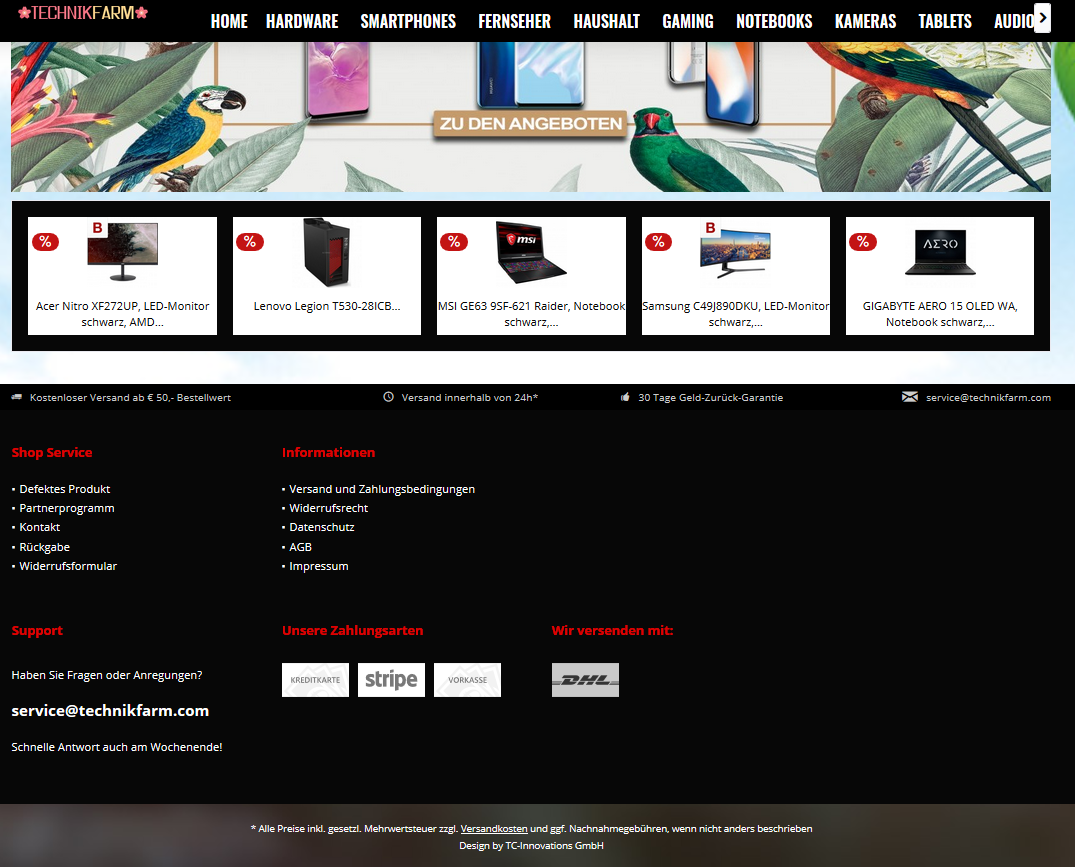The height and width of the screenshot is (867, 1075).
Task: Open the AGB link
Action: tap(300, 547)
